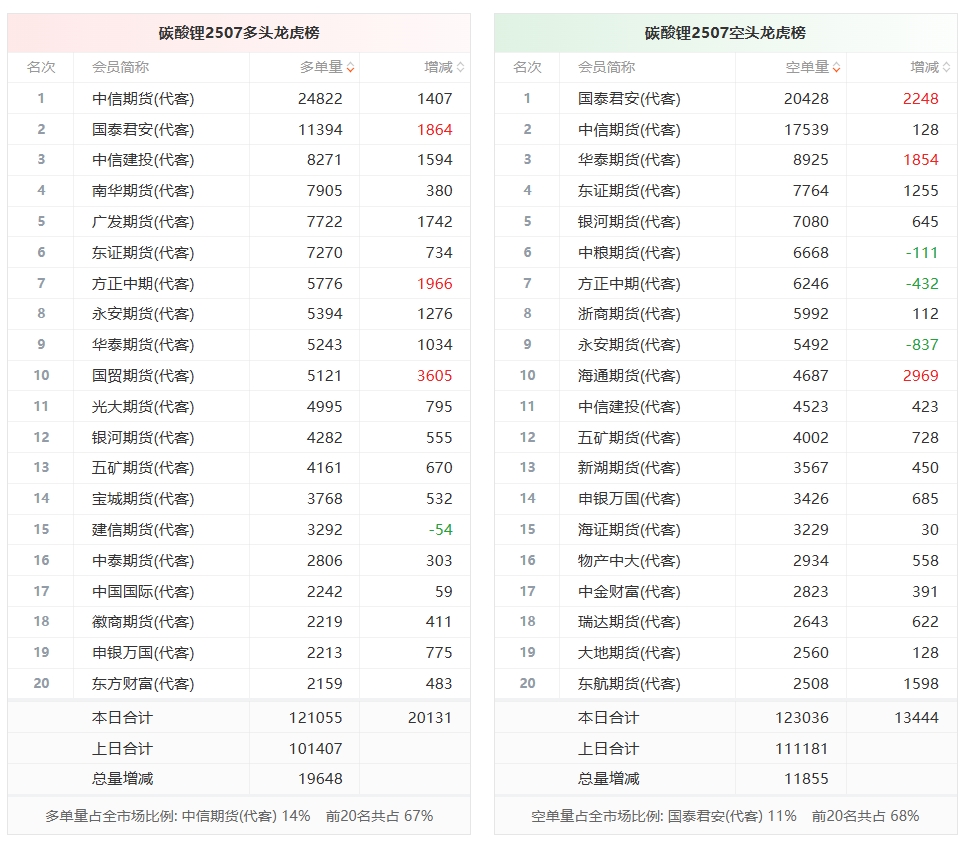The height and width of the screenshot is (841, 969).
Task: Click long total 121055
Action: 316,717
